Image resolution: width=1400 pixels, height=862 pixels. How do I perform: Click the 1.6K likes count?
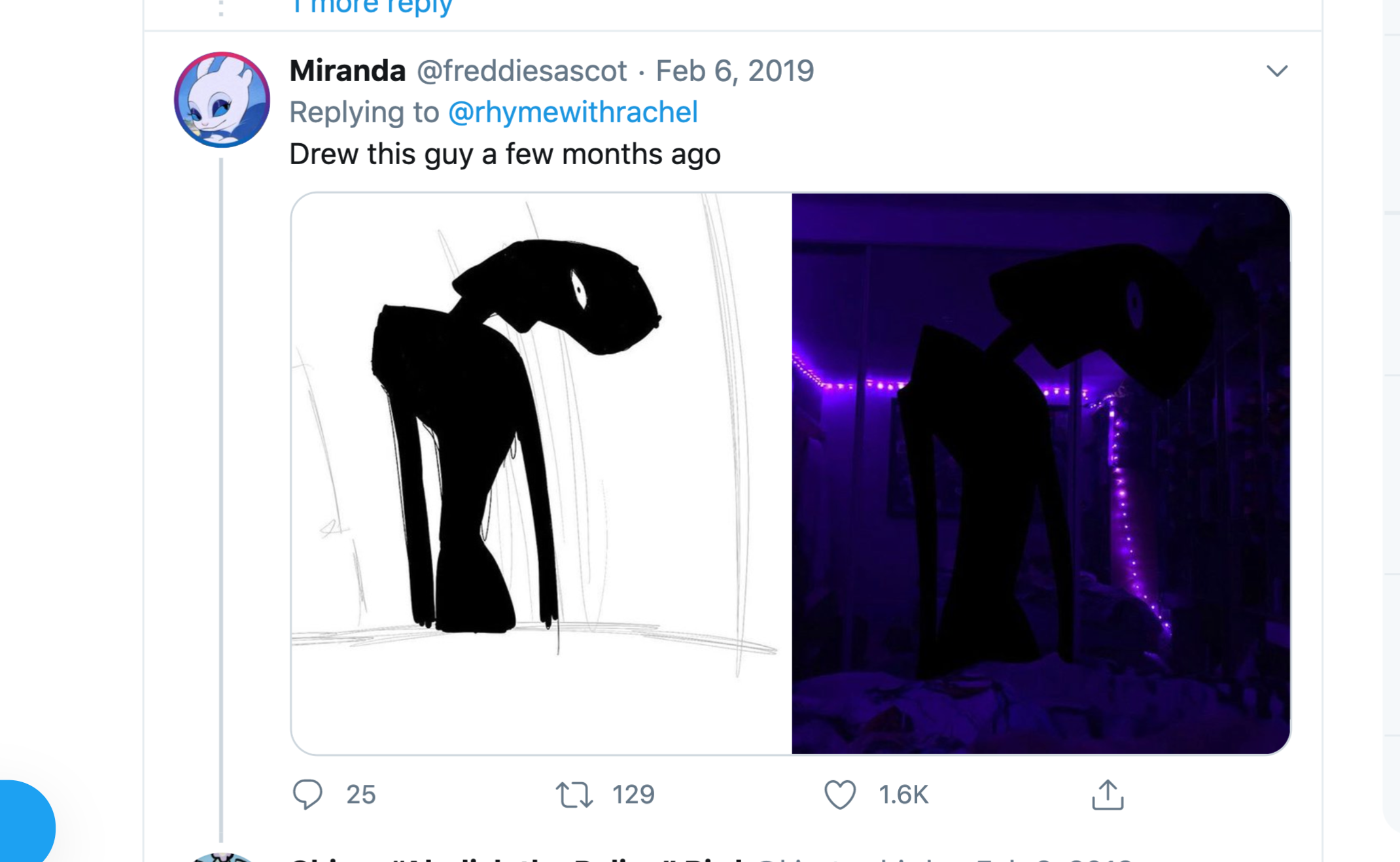coord(903,795)
